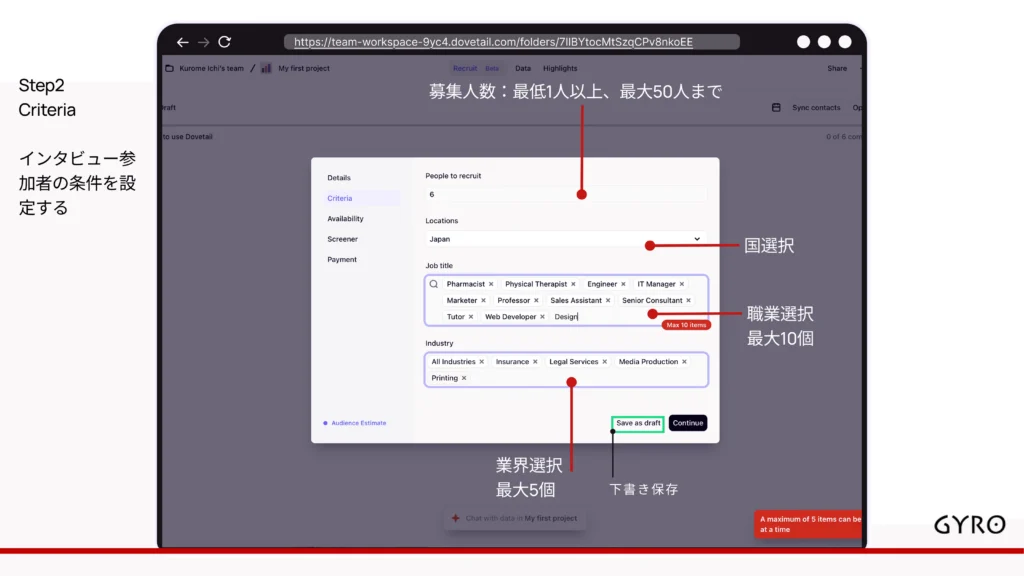Viewport: 1024px width, 576px height.
Task: Open the Payment section
Action: click(341, 259)
